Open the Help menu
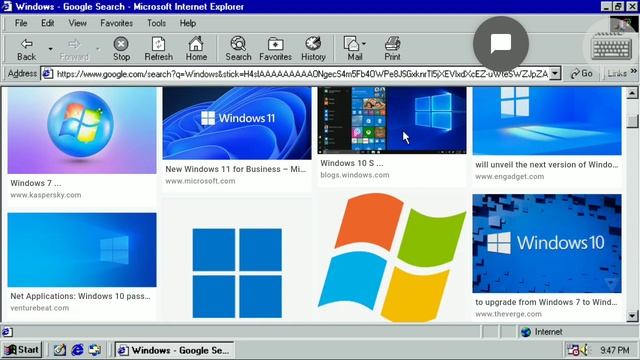 [188, 23]
